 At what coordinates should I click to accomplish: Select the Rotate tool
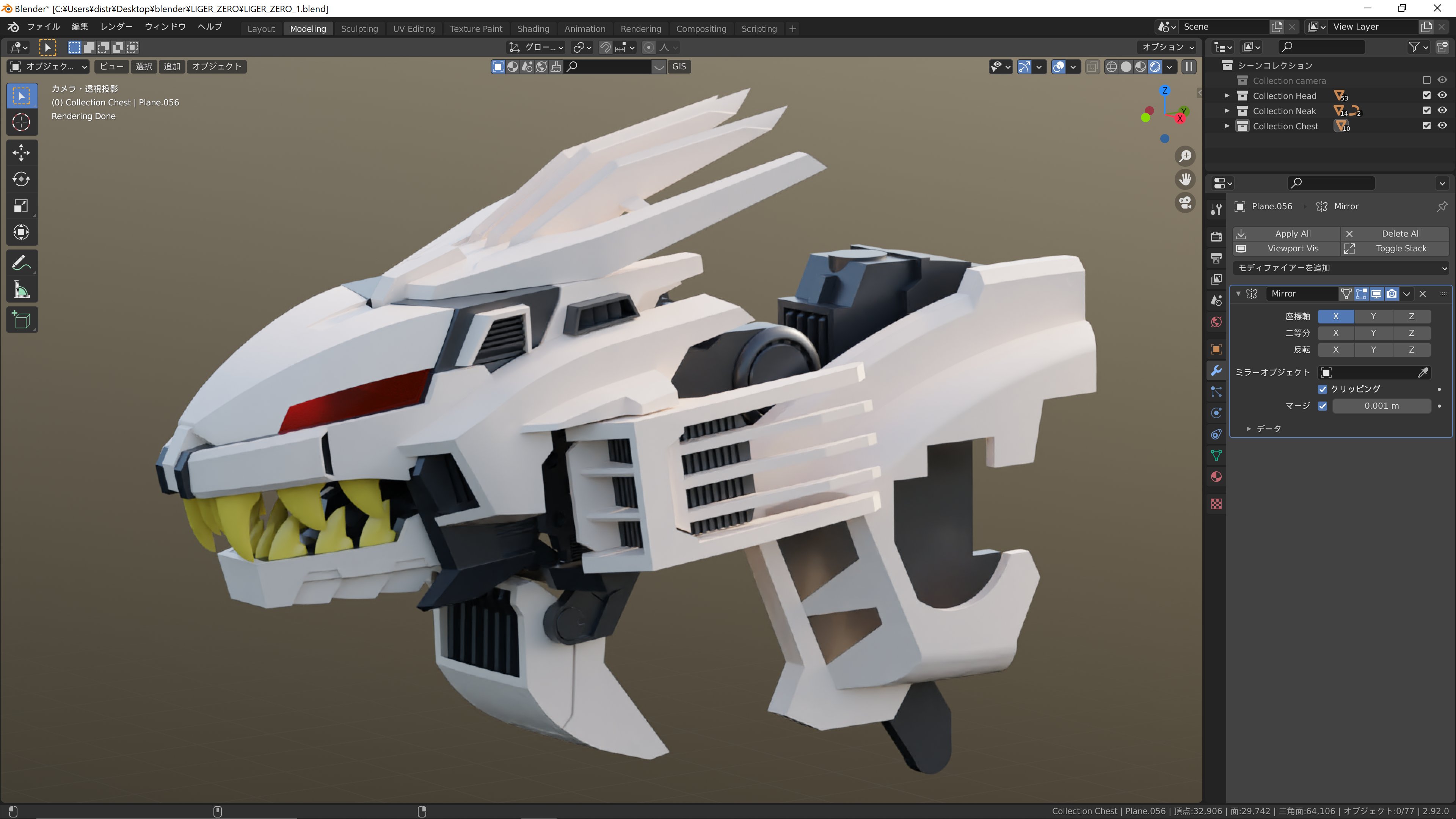point(22,179)
